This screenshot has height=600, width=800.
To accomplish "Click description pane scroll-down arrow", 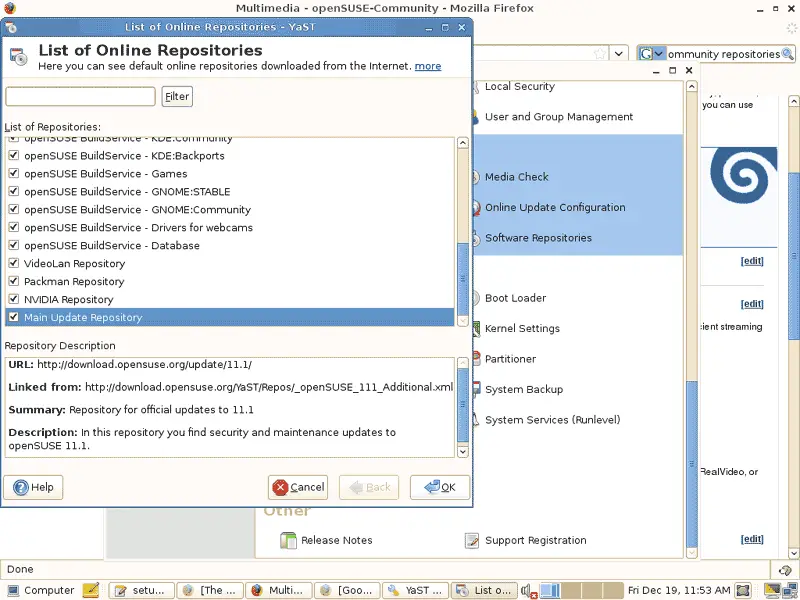I will pyautogui.click(x=463, y=452).
